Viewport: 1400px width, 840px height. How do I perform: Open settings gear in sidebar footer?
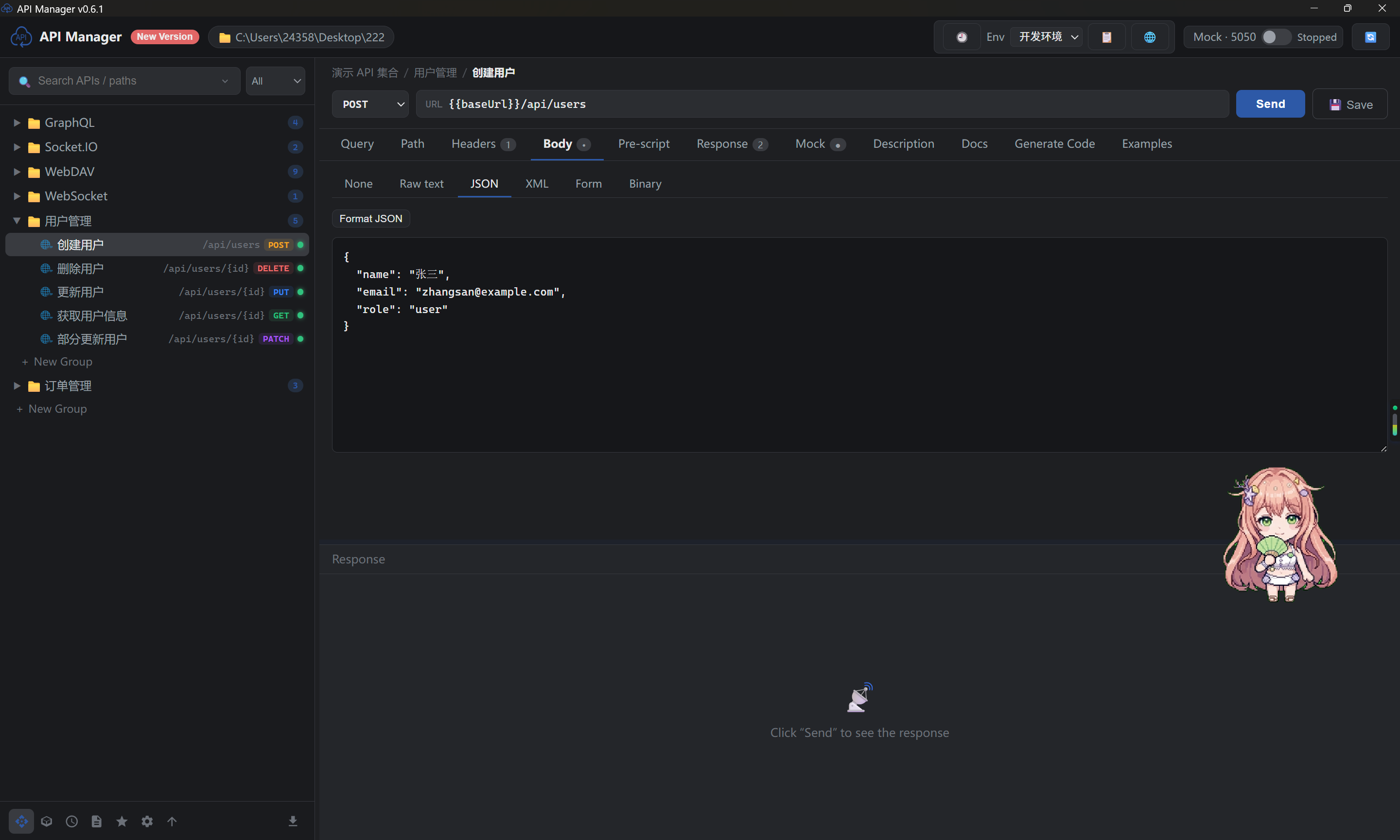[147, 821]
